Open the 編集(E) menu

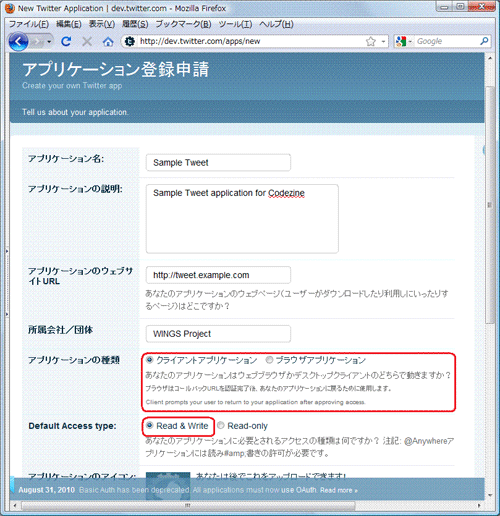click(x=69, y=24)
